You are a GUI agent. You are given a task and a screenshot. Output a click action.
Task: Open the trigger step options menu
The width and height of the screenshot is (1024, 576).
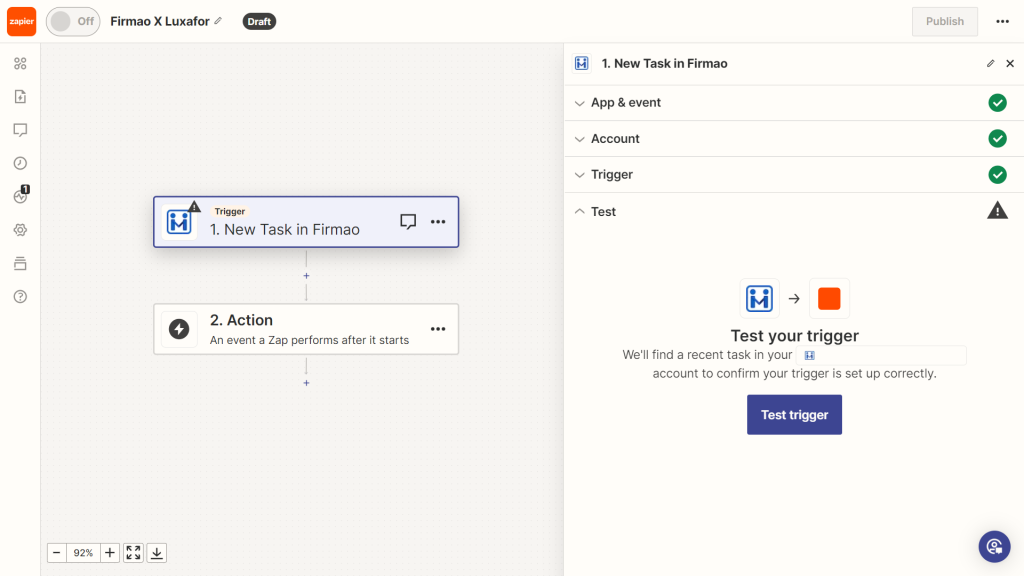438,221
